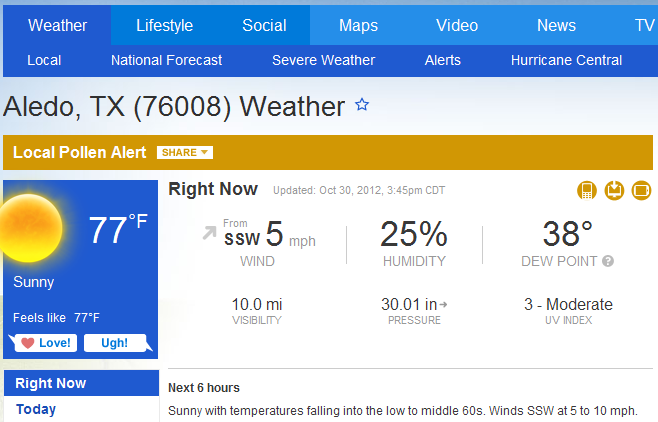Click the large sun weather icon
This screenshot has height=422, width=658.
pyautogui.click(x=29, y=228)
